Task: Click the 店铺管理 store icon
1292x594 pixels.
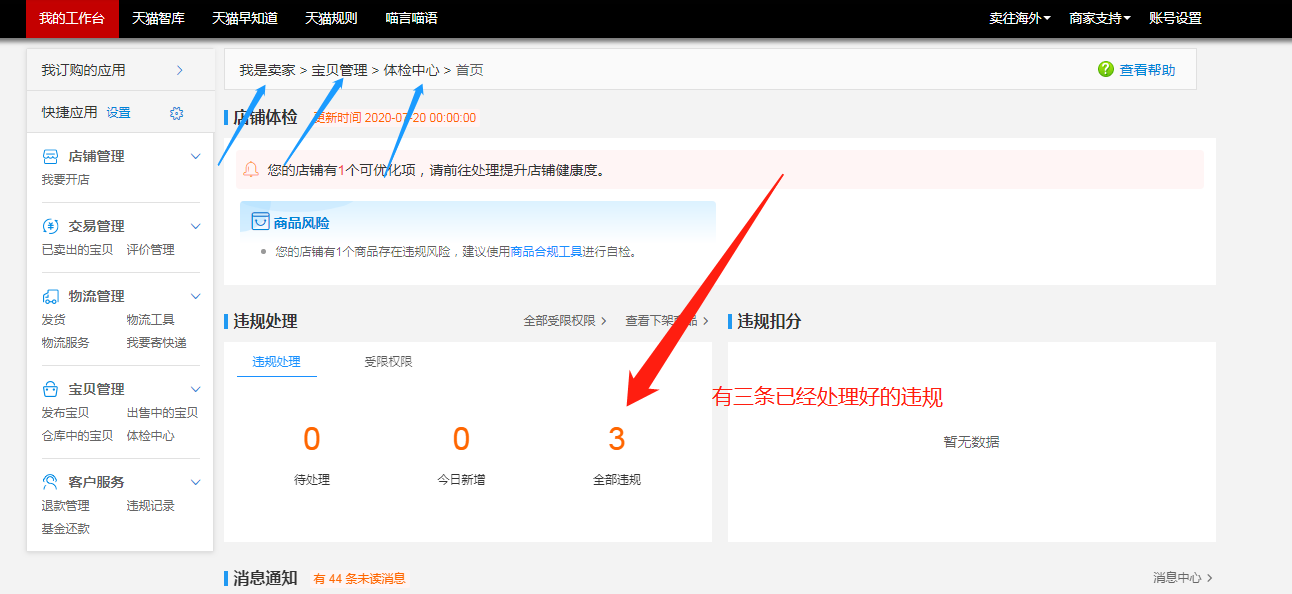Action: [x=50, y=156]
